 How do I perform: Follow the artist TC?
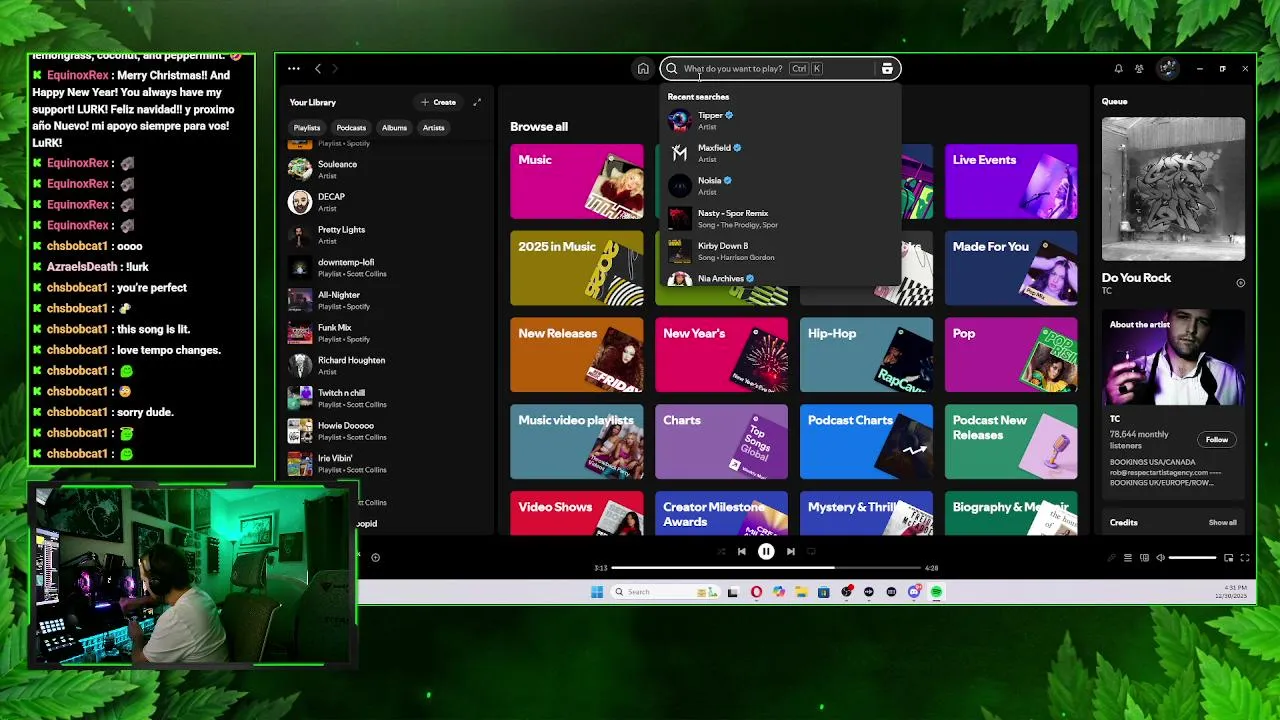(x=1216, y=440)
